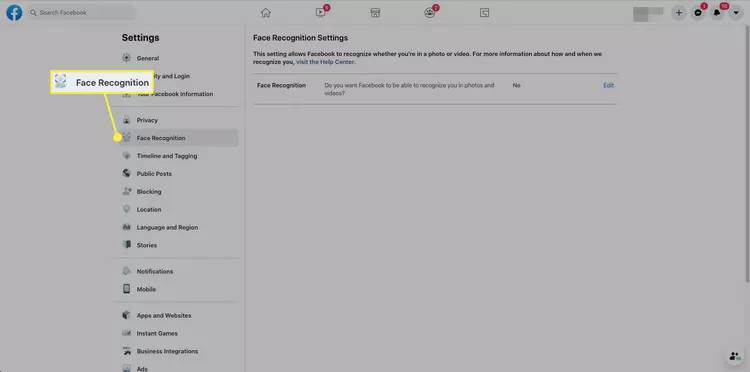The width and height of the screenshot is (750, 372).
Task: Open the Messenger icon
Action: click(x=698, y=13)
